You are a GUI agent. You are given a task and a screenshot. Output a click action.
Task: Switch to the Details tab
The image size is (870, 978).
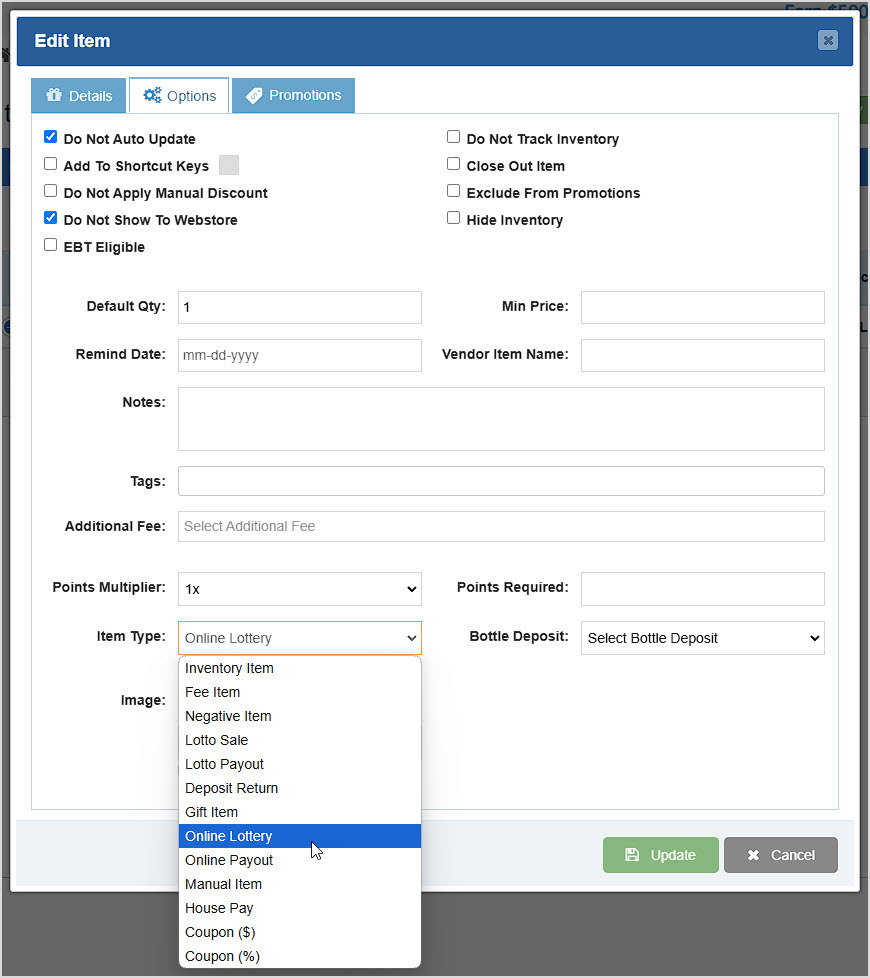[78, 95]
